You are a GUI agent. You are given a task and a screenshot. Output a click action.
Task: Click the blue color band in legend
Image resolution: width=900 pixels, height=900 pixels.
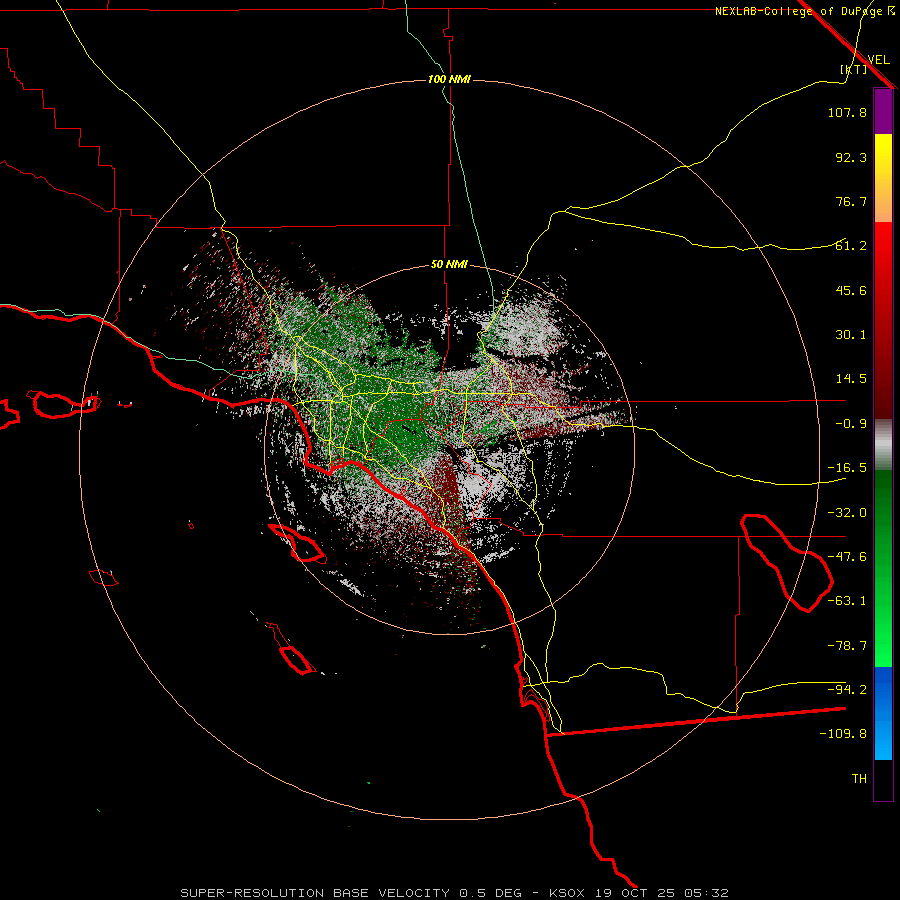[883, 713]
